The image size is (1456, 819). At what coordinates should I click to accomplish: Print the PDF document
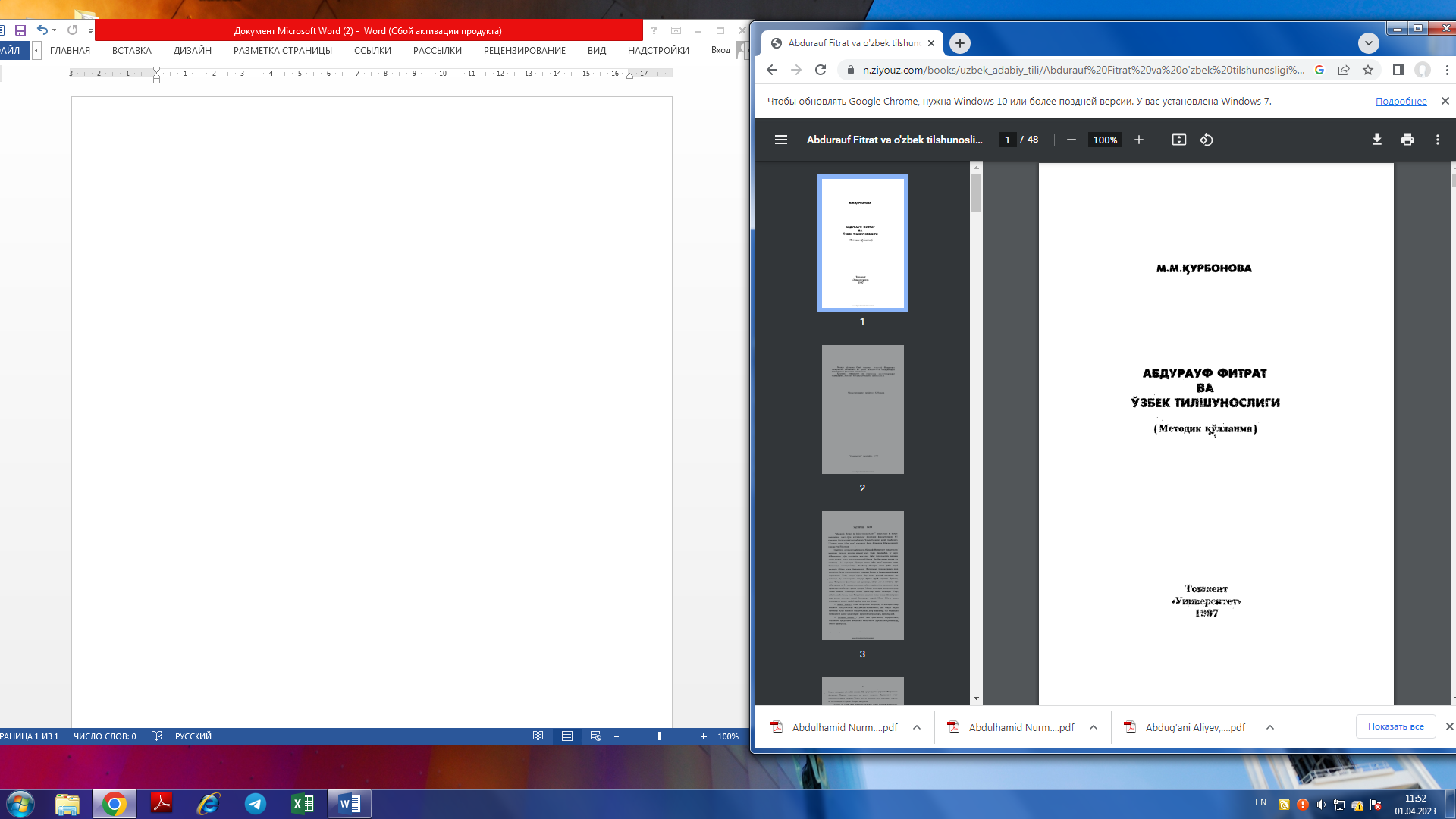(x=1407, y=140)
